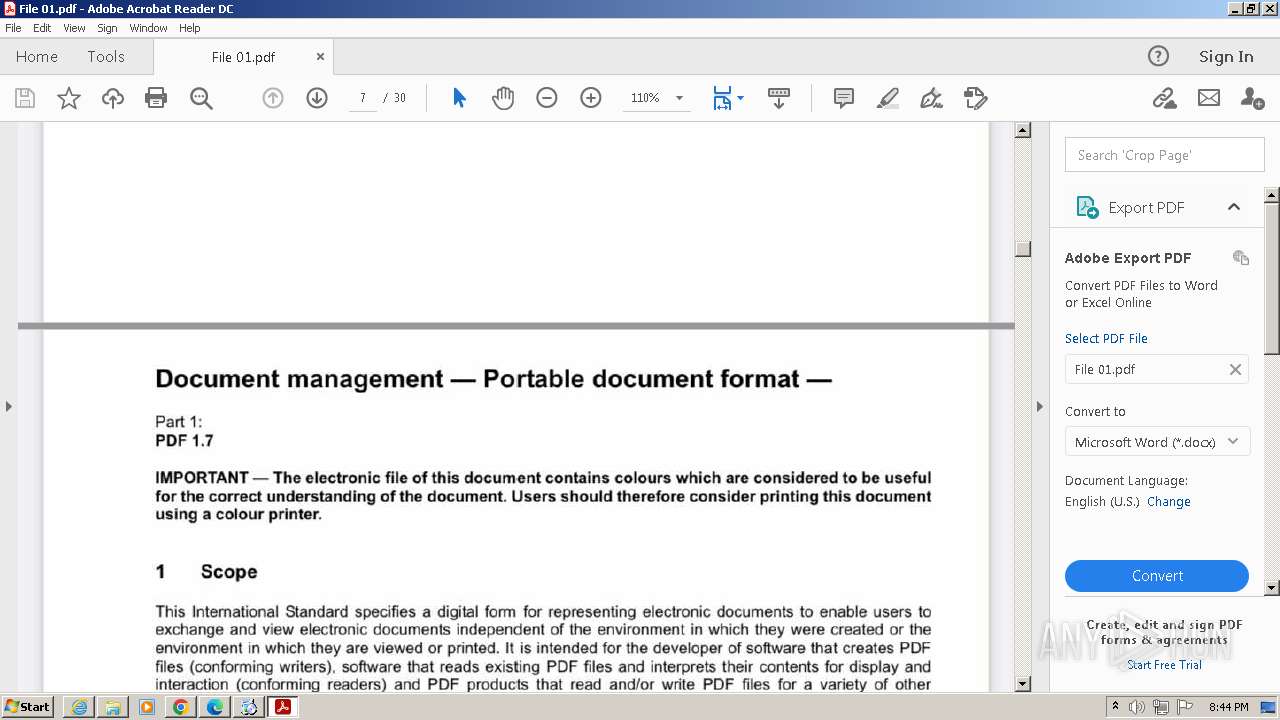The height and width of the screenshot is (720, 1280).
Task: Click the Windows Media Player taskbar icon
Action: point(147,707)
